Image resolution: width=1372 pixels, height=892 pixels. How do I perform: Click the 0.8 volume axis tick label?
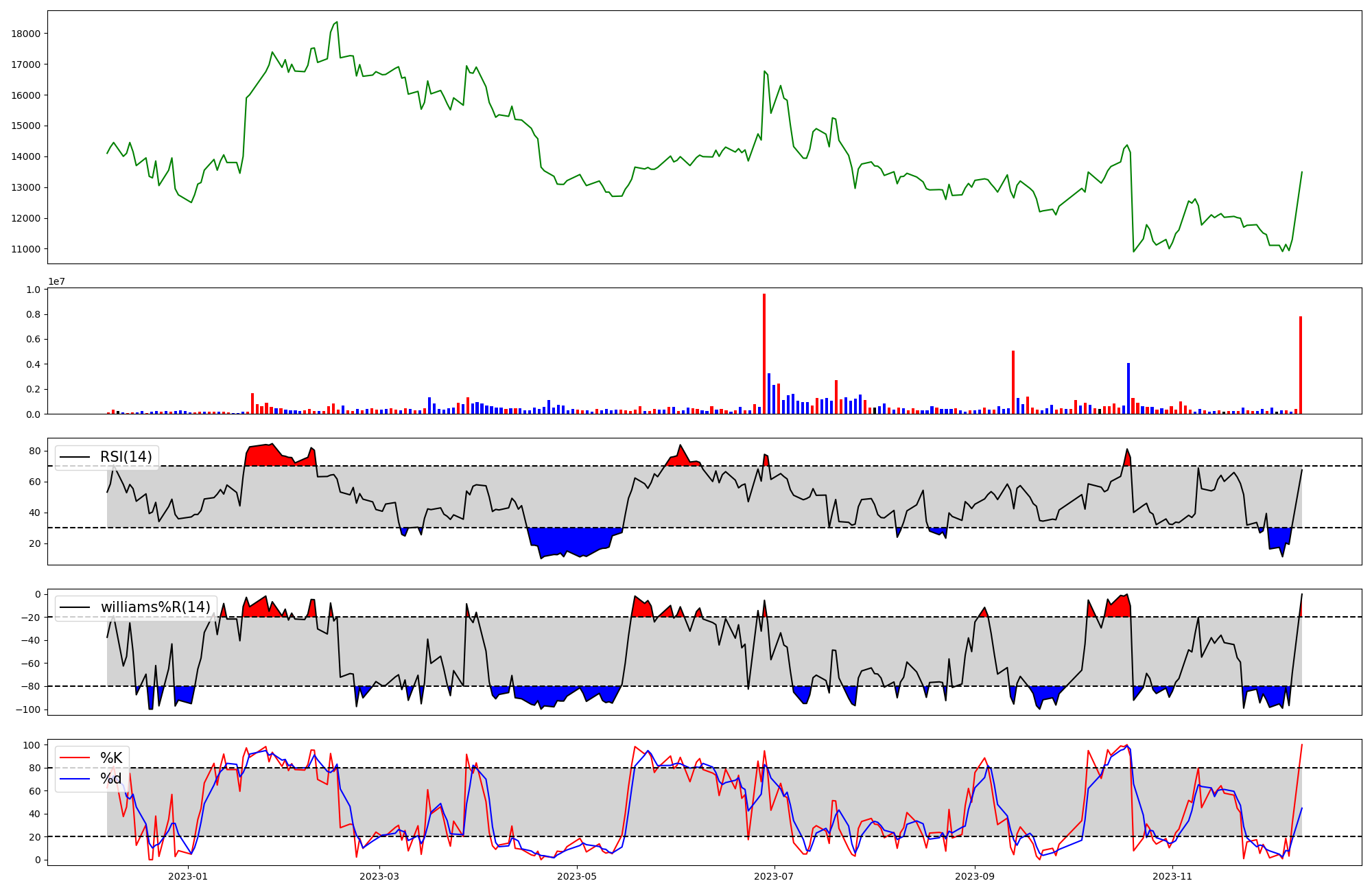pyautogui.click(x=34, y=314)
